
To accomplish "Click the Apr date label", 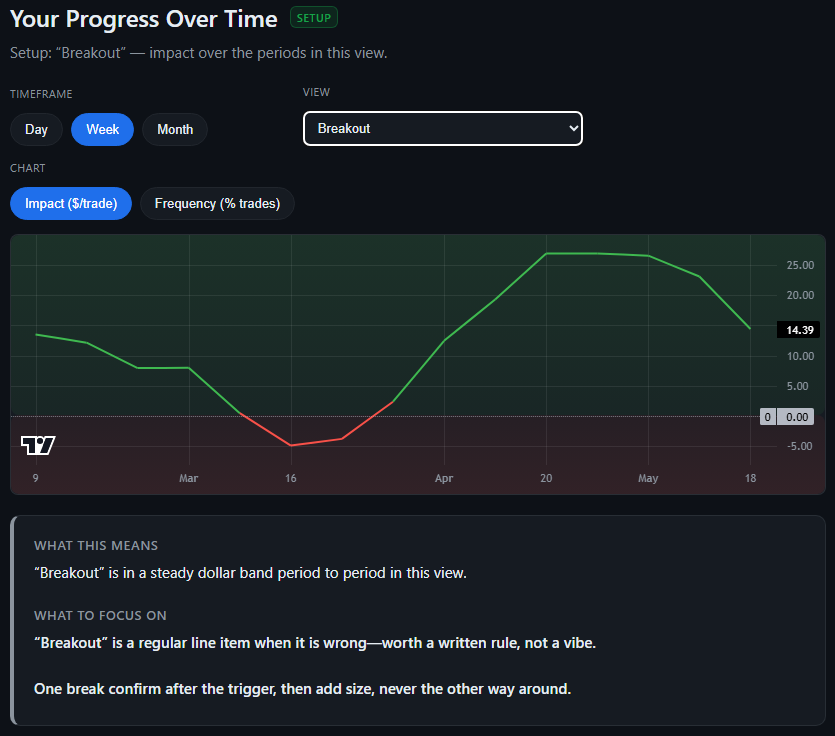I will pos(444,478).
